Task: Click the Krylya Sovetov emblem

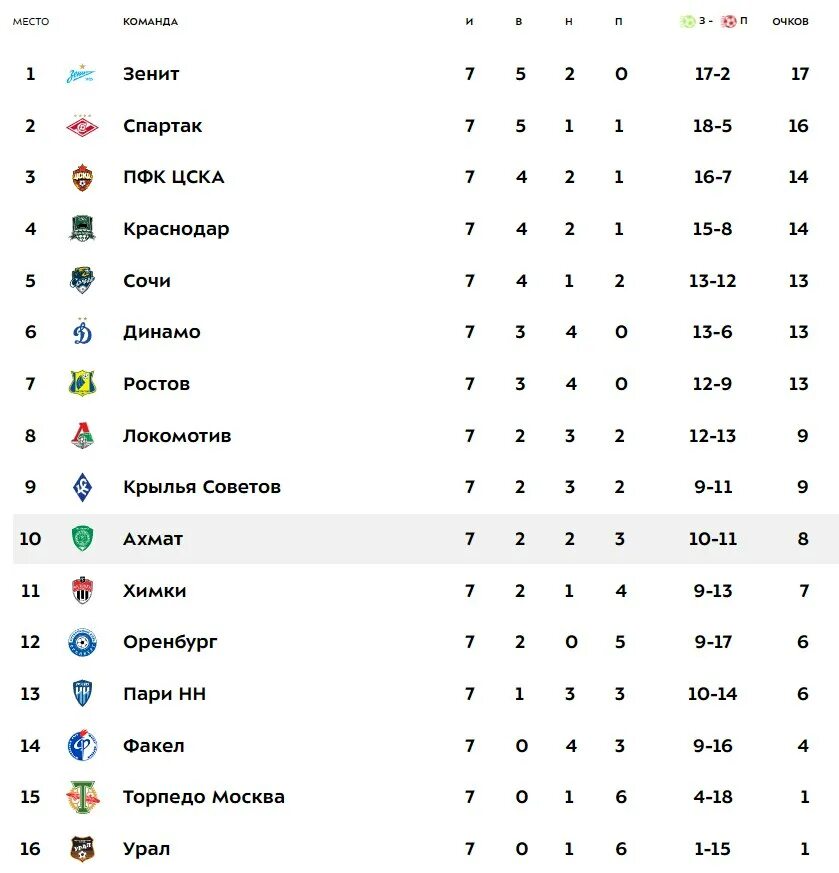Action: (x=82, y=487)
